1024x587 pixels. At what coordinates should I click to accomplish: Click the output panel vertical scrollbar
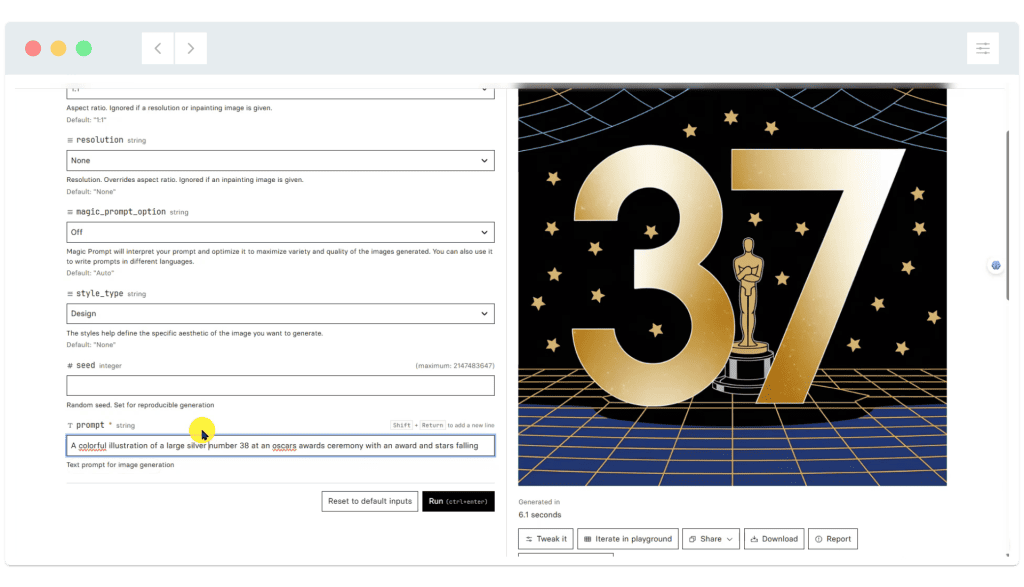point(1008,215)
